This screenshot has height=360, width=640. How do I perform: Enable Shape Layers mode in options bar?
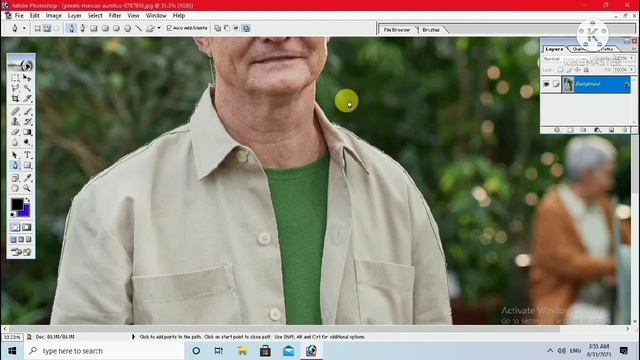click(x=38, y=28)
